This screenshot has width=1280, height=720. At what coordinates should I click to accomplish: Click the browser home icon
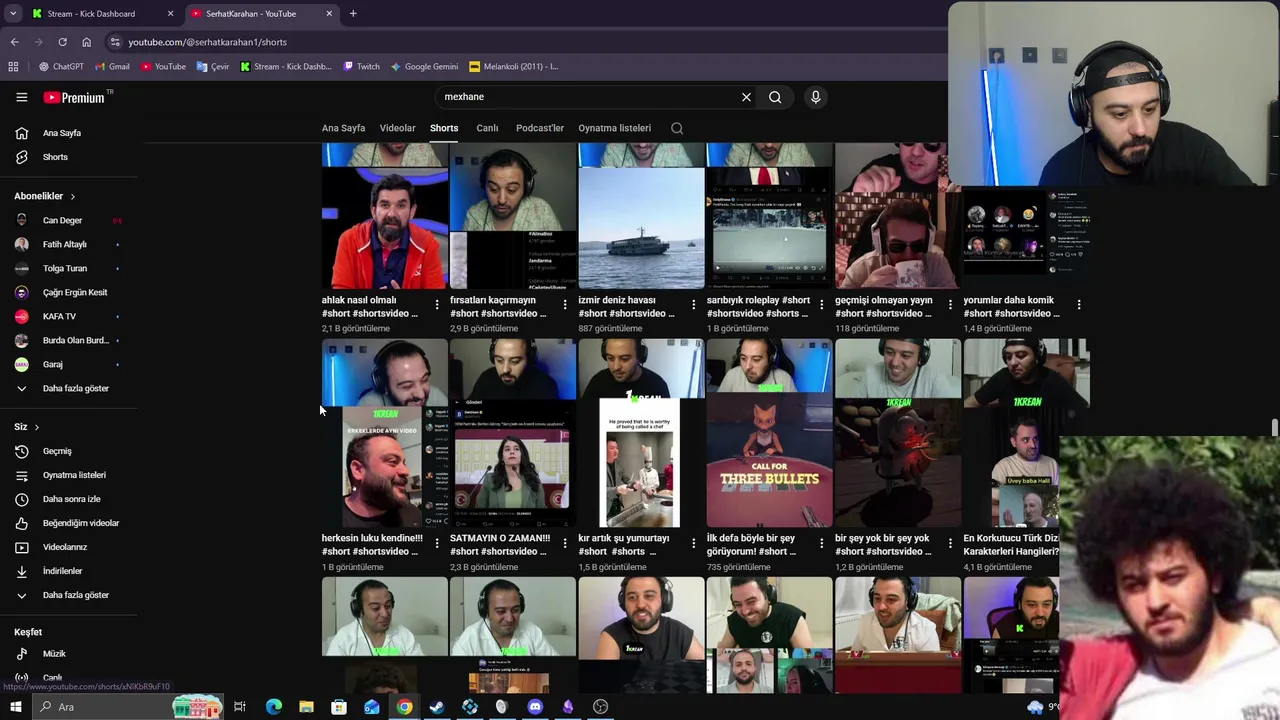click(86, 42)
